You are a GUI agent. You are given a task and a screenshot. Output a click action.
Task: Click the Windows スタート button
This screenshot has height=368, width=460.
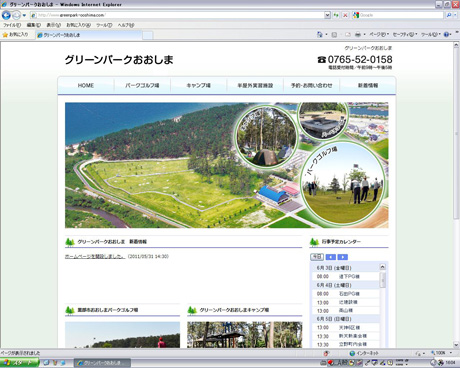(x=19, y=363)
